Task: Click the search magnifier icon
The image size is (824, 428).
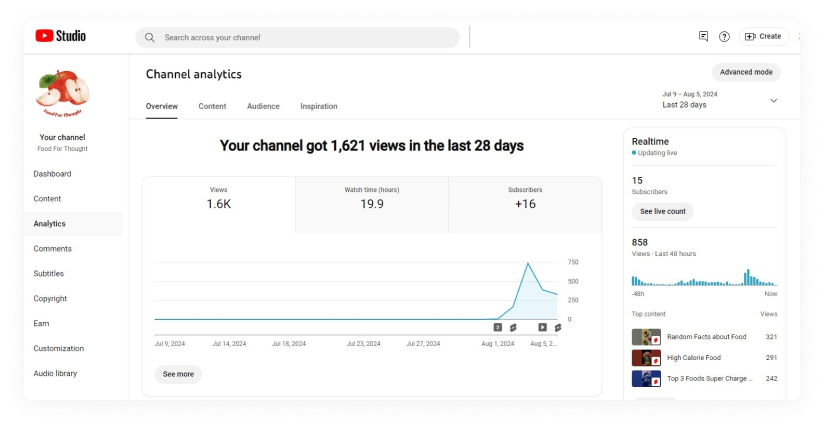Action: pyautogui.click(x=150, y=37)
